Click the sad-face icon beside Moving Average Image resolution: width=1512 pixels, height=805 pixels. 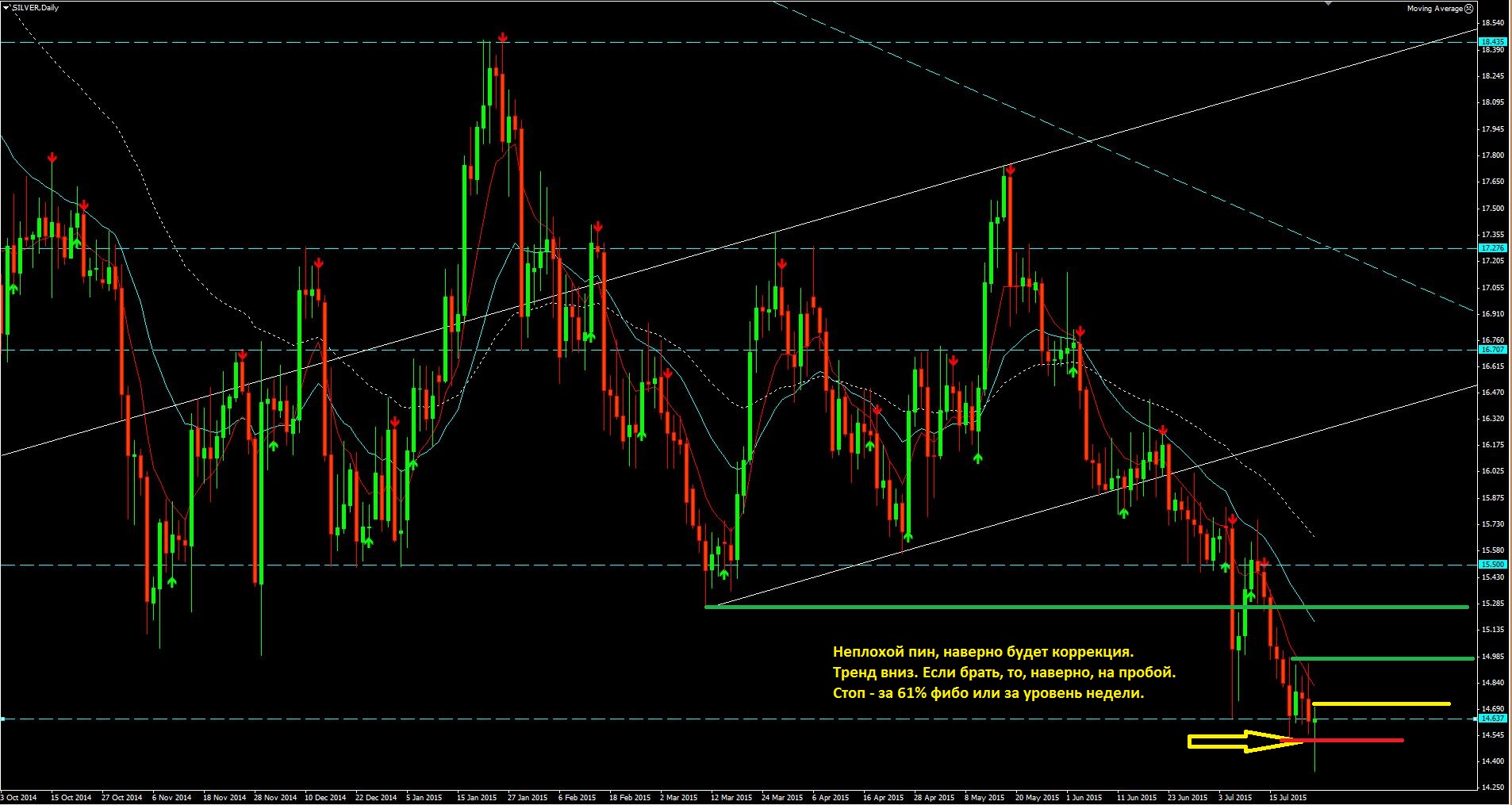pyautogui.click(x=1468, y=9)
